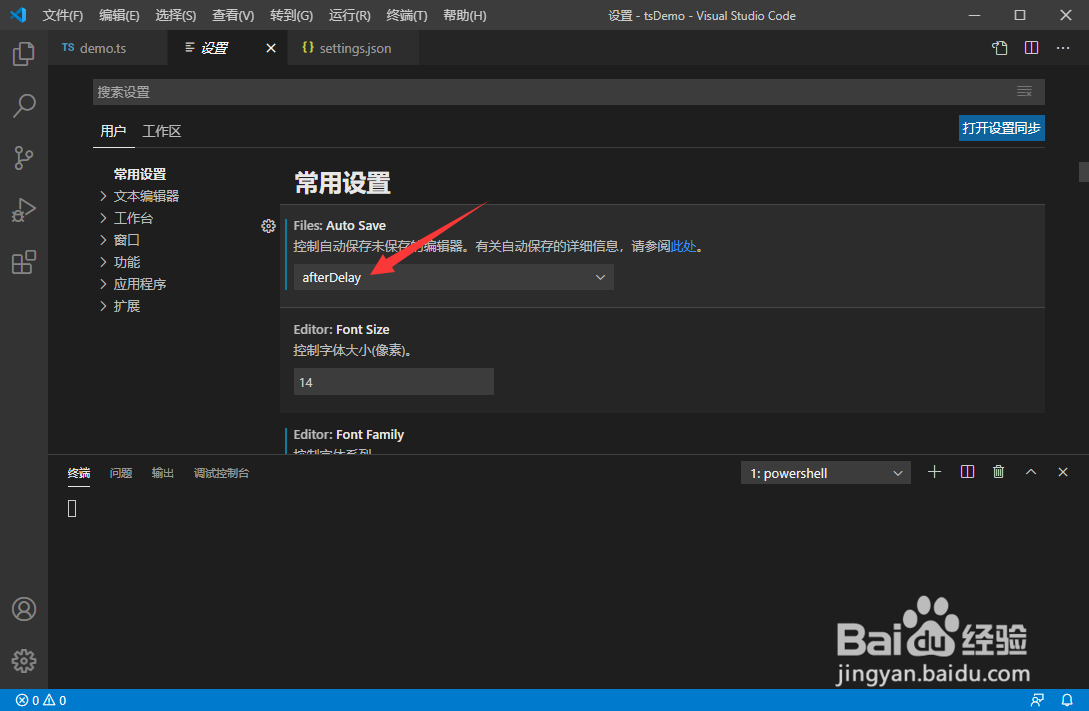Click the gear beside Files: Auto Save
Viewport: 1089px width, 711px height.
pos(268,226)
